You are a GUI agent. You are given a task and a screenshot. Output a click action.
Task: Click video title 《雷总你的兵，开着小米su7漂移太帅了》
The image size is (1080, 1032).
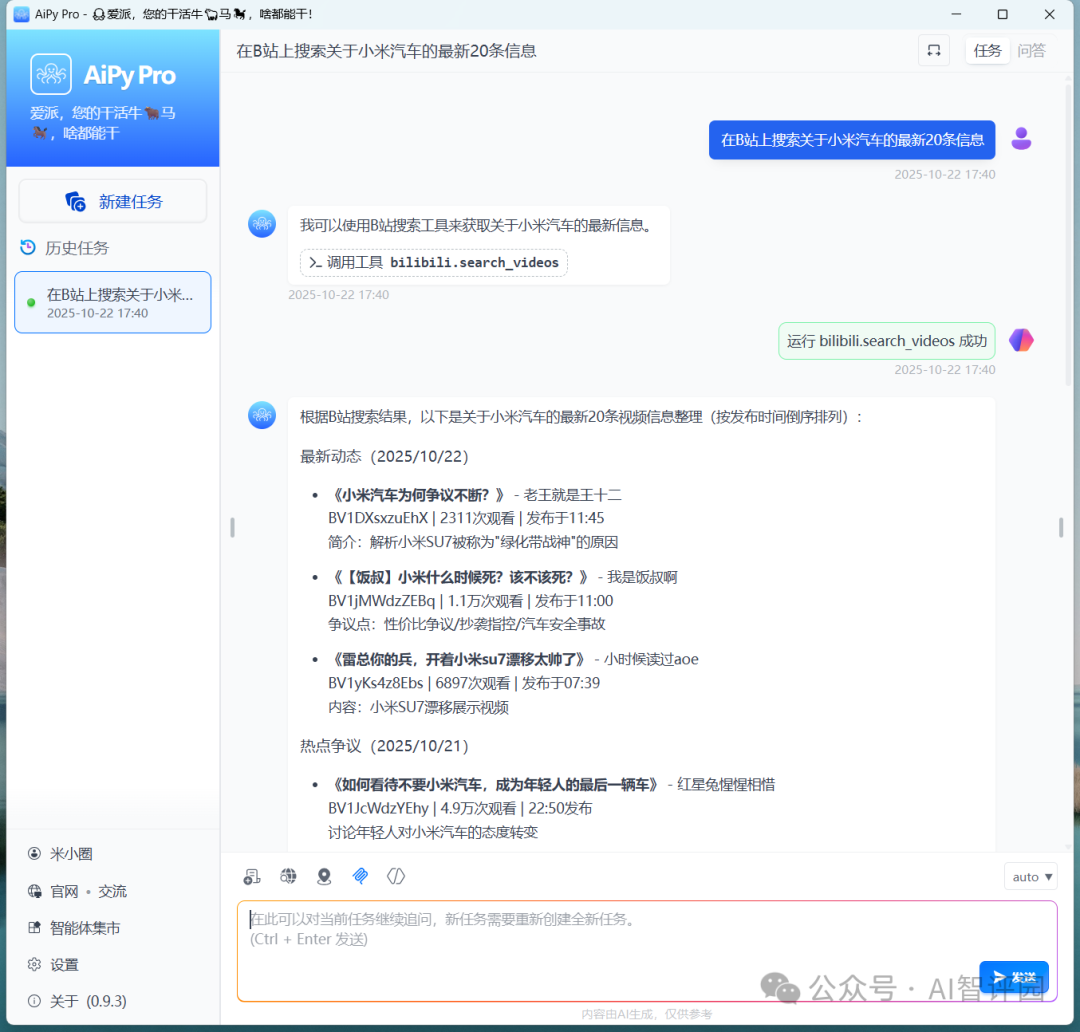457,659
